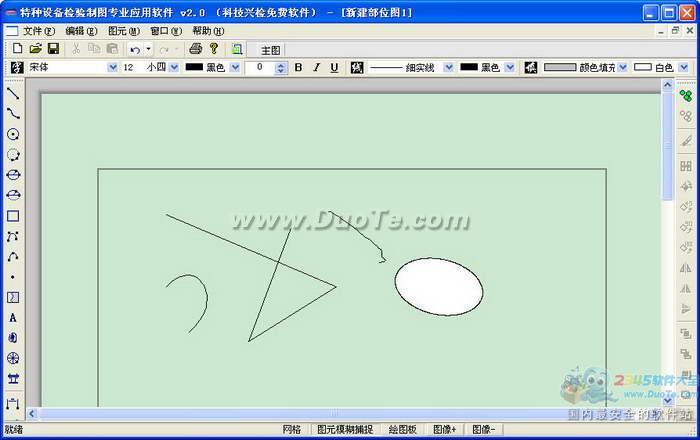Viewport: 700px width, 440px height.
Task: Click the horizontal scrollbar left arrow
Action: (32, 414)
